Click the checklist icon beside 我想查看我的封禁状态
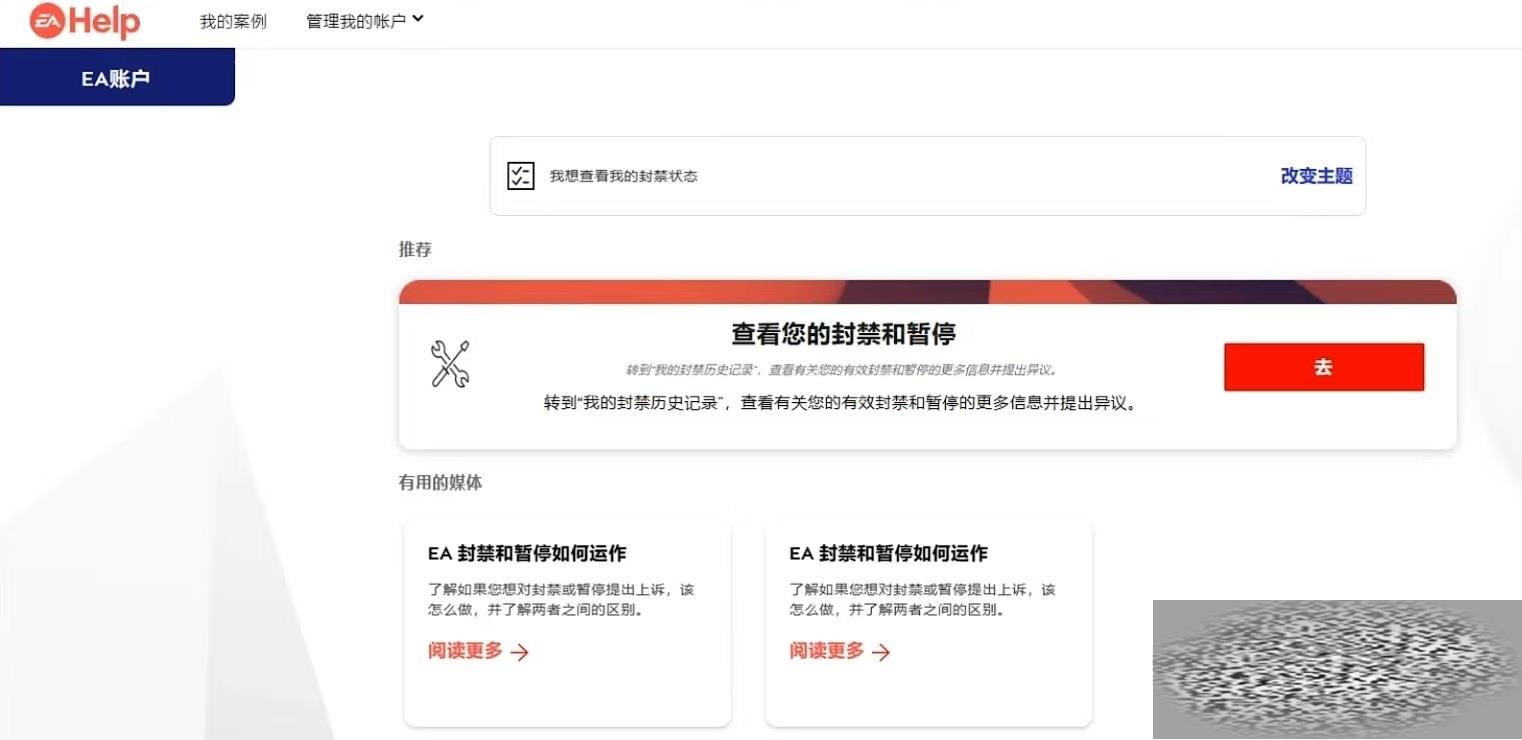 [x=521, y=176]
